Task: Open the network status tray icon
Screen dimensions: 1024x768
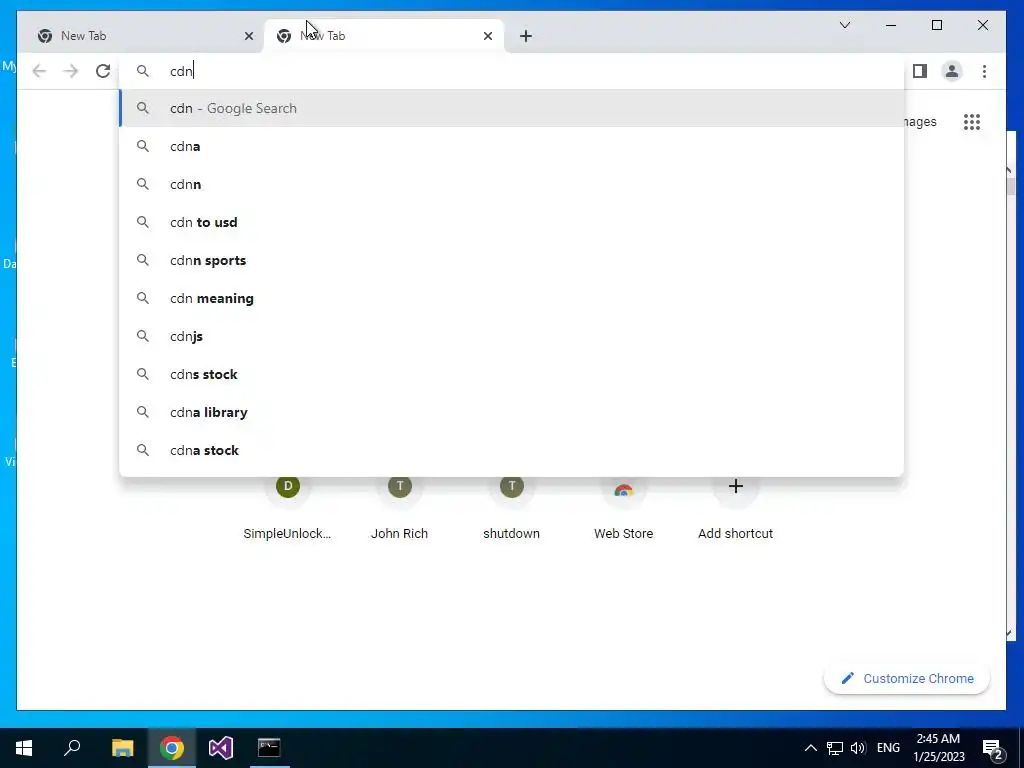Action: point(835,748)
